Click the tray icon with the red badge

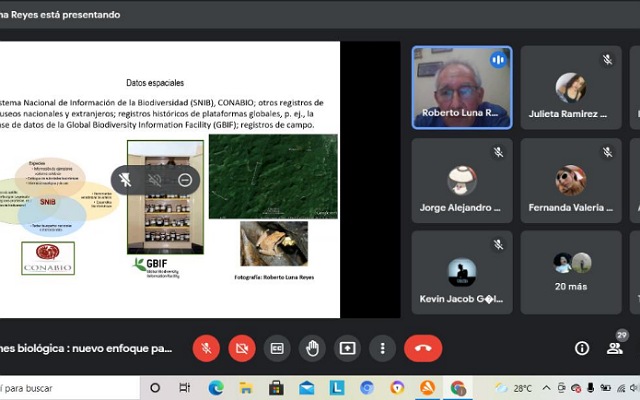(576, 388)
